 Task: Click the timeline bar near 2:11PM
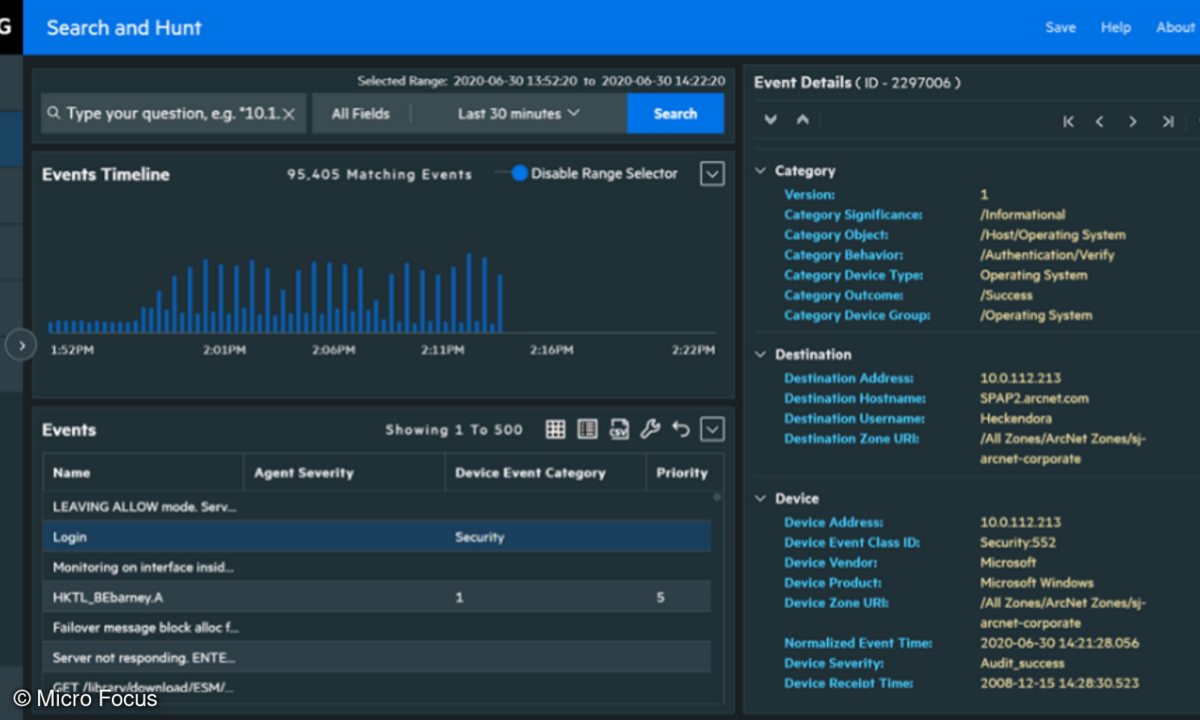click(438, 302)
